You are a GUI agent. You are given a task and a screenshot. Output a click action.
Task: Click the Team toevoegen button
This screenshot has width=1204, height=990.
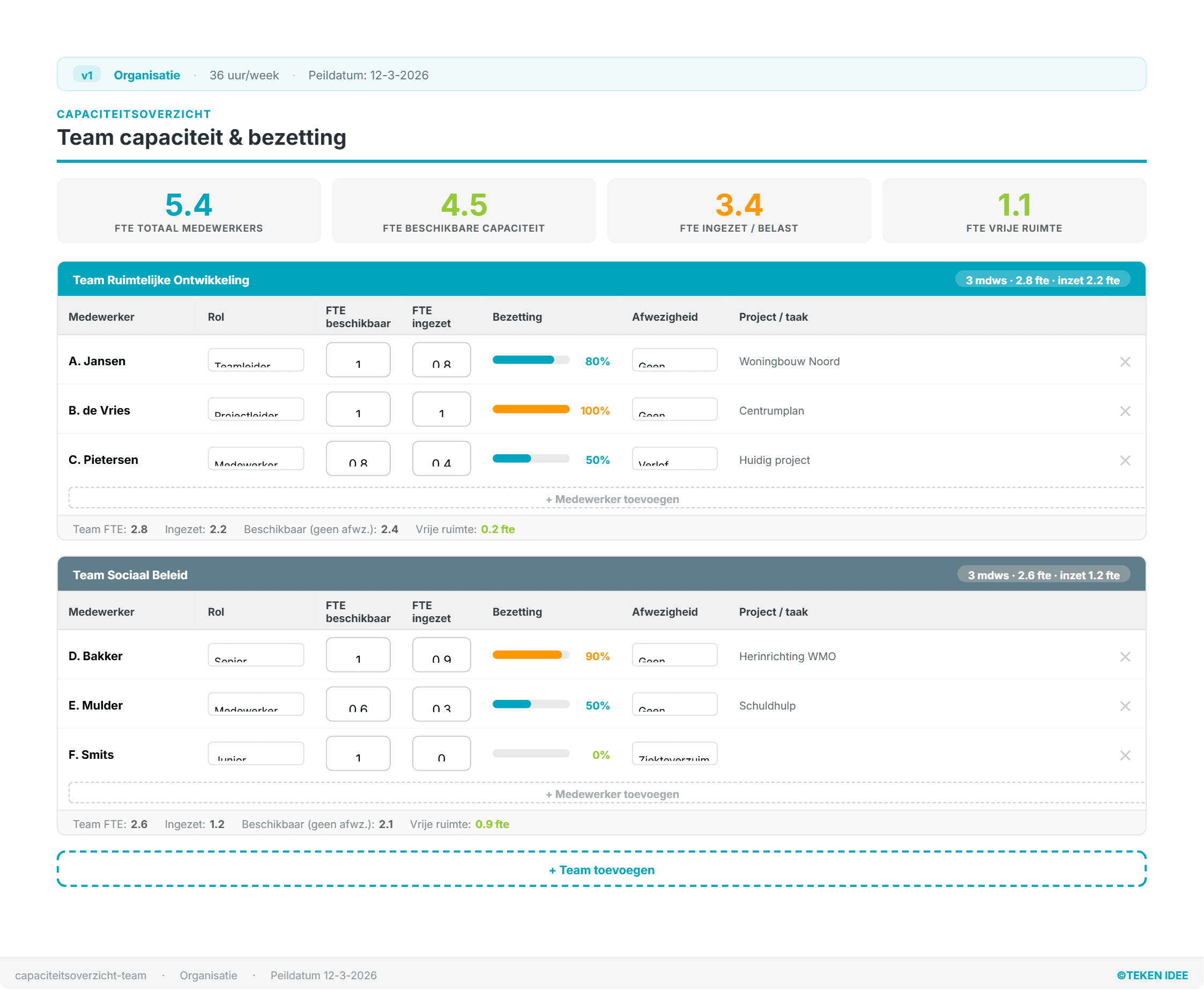[601, 870]
